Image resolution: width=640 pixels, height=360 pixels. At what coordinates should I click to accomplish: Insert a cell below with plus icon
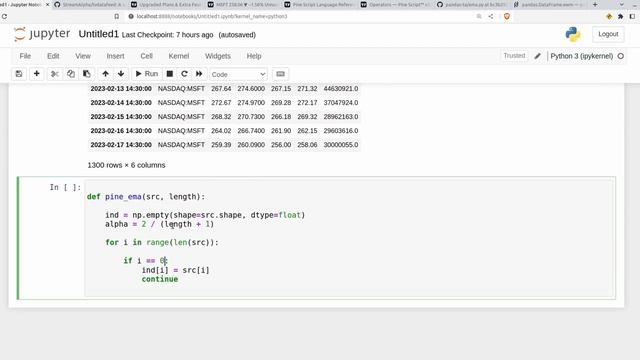[37, 74]
